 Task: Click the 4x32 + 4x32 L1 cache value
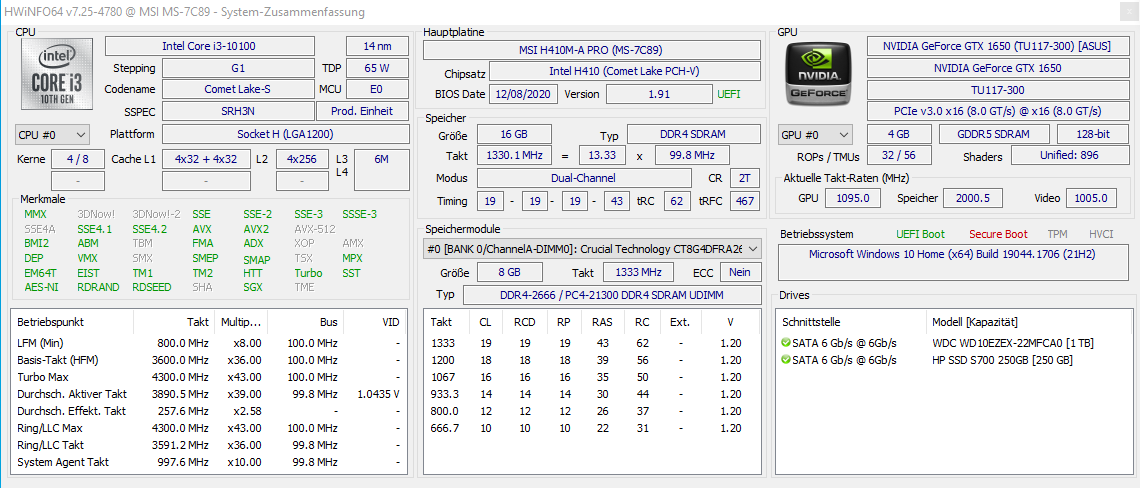click(x=206, y=159)
